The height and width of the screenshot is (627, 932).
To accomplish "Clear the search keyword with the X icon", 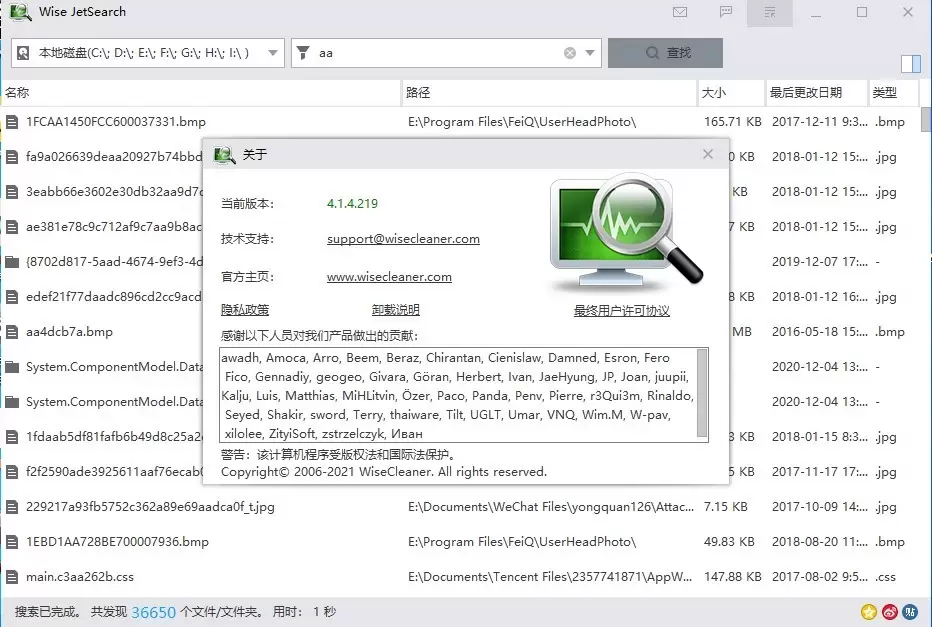I will 569,53.
